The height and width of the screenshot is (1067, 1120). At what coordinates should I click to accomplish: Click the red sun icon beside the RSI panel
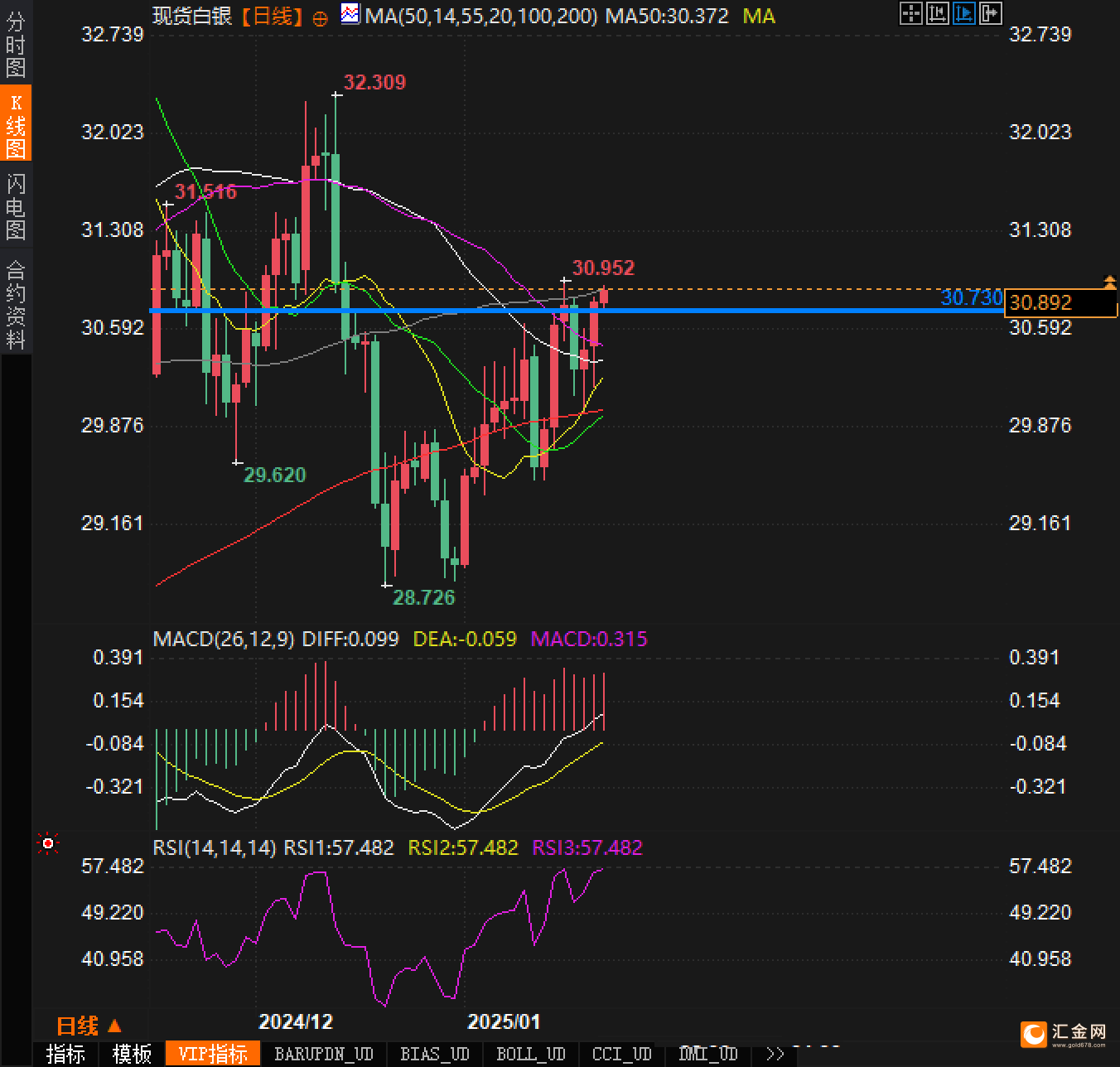[48, 844]
